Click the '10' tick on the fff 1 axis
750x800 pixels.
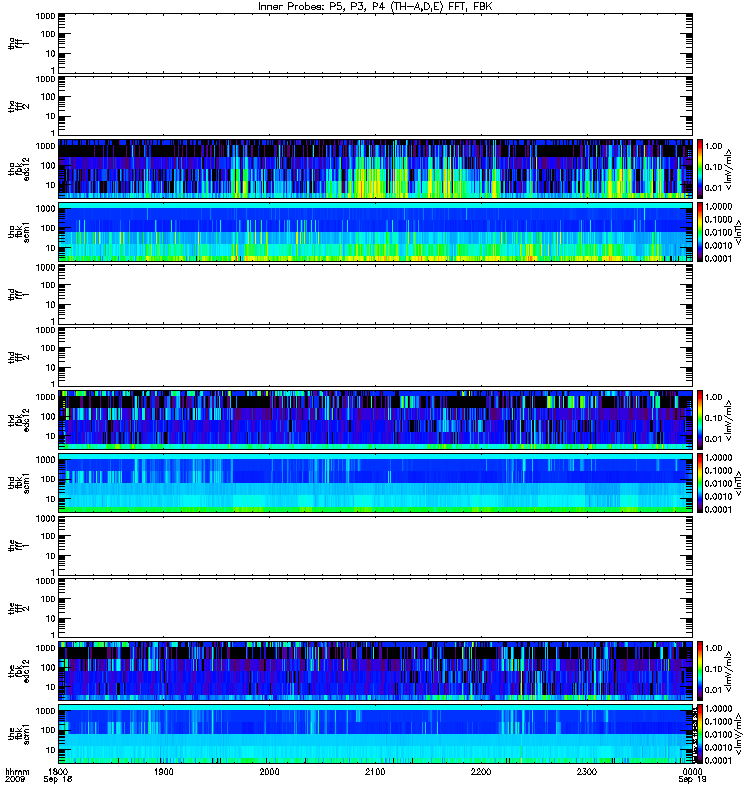[51, 556]
